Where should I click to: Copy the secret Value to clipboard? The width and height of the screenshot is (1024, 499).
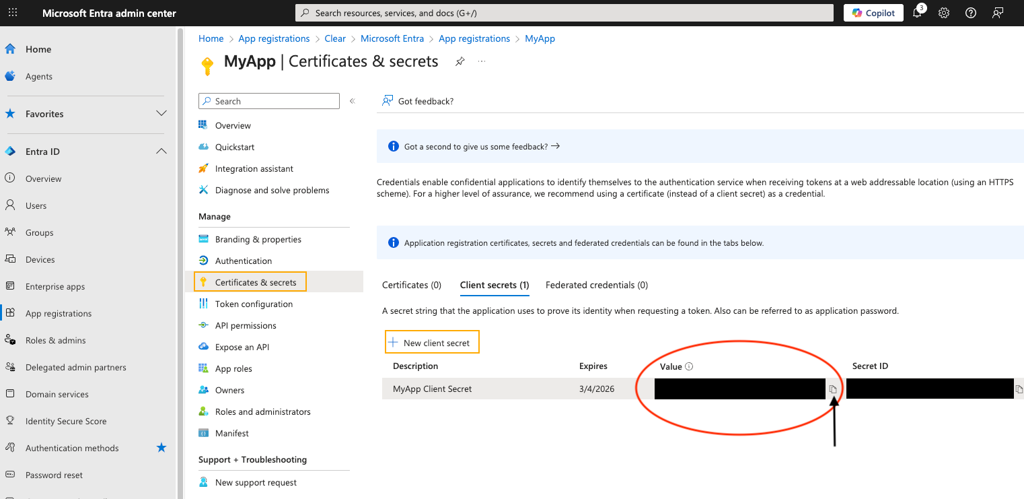pyautogui.click(x=833, y=389)
